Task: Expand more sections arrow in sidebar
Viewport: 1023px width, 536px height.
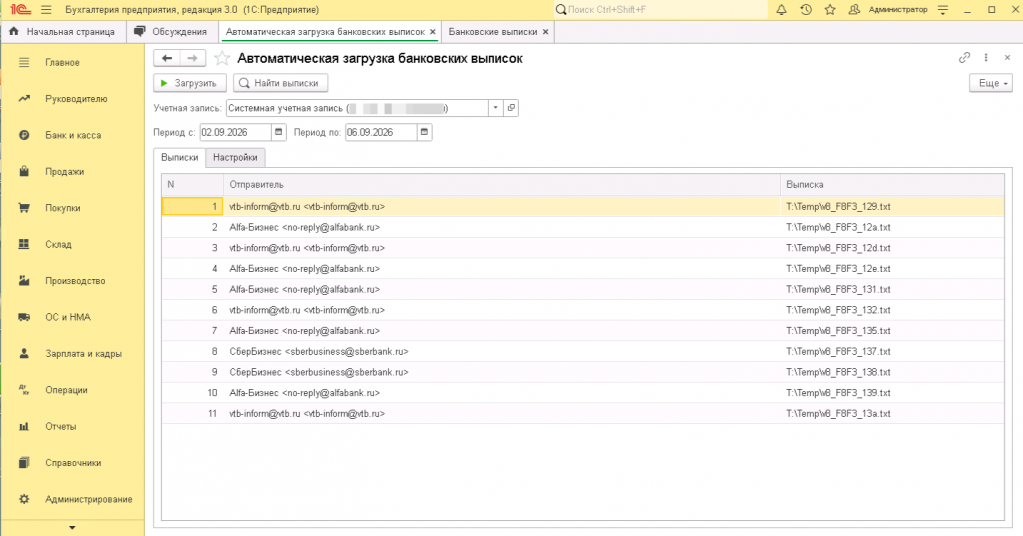Action: click(72, 528)
